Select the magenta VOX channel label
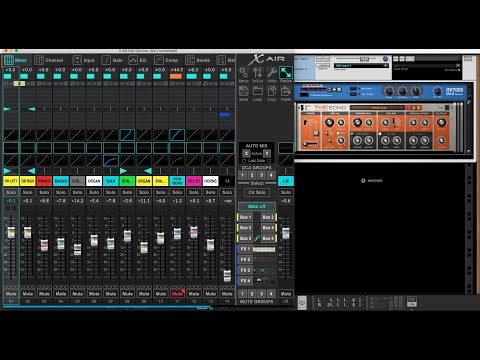480x360 pixels. click(194, 181)
